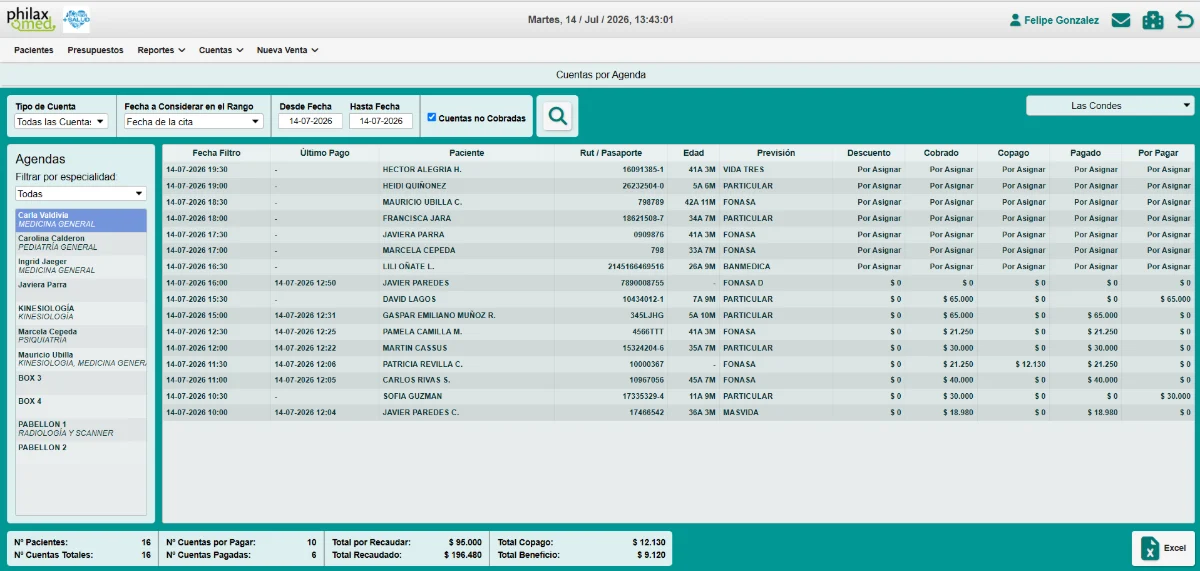The image size is (1200, 571).
Task: Click copago value $ 12.130 in table
Action: click(1030, 364)
